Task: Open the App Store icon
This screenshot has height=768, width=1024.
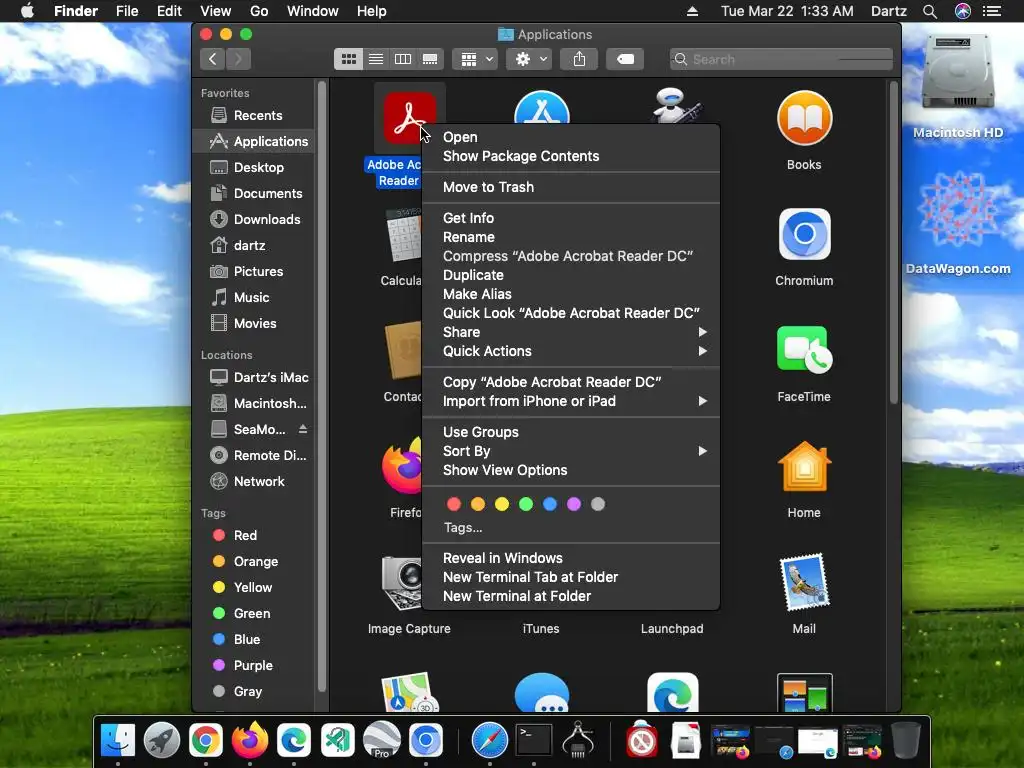Action: tap(541, 108)
